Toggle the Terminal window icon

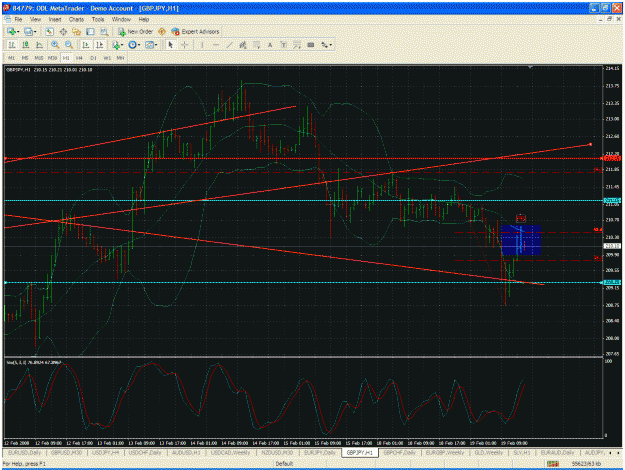tap(90, 31)
